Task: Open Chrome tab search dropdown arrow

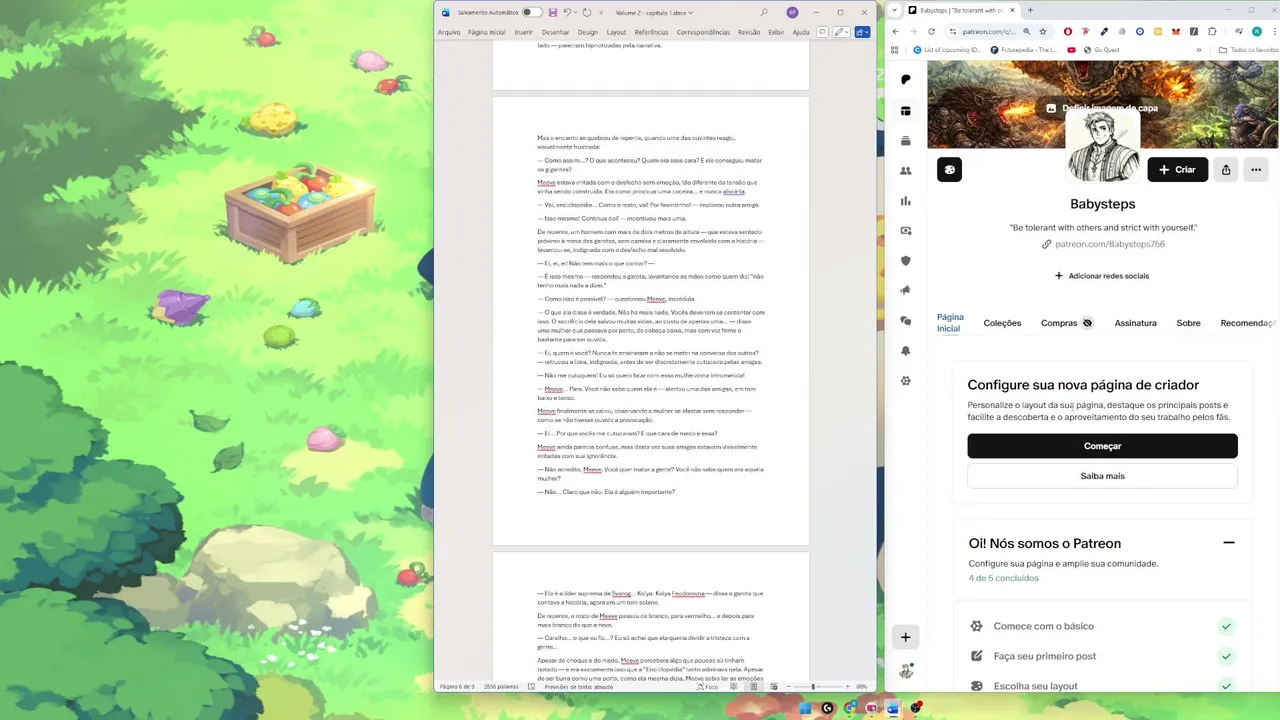Action: coord(895,10)
